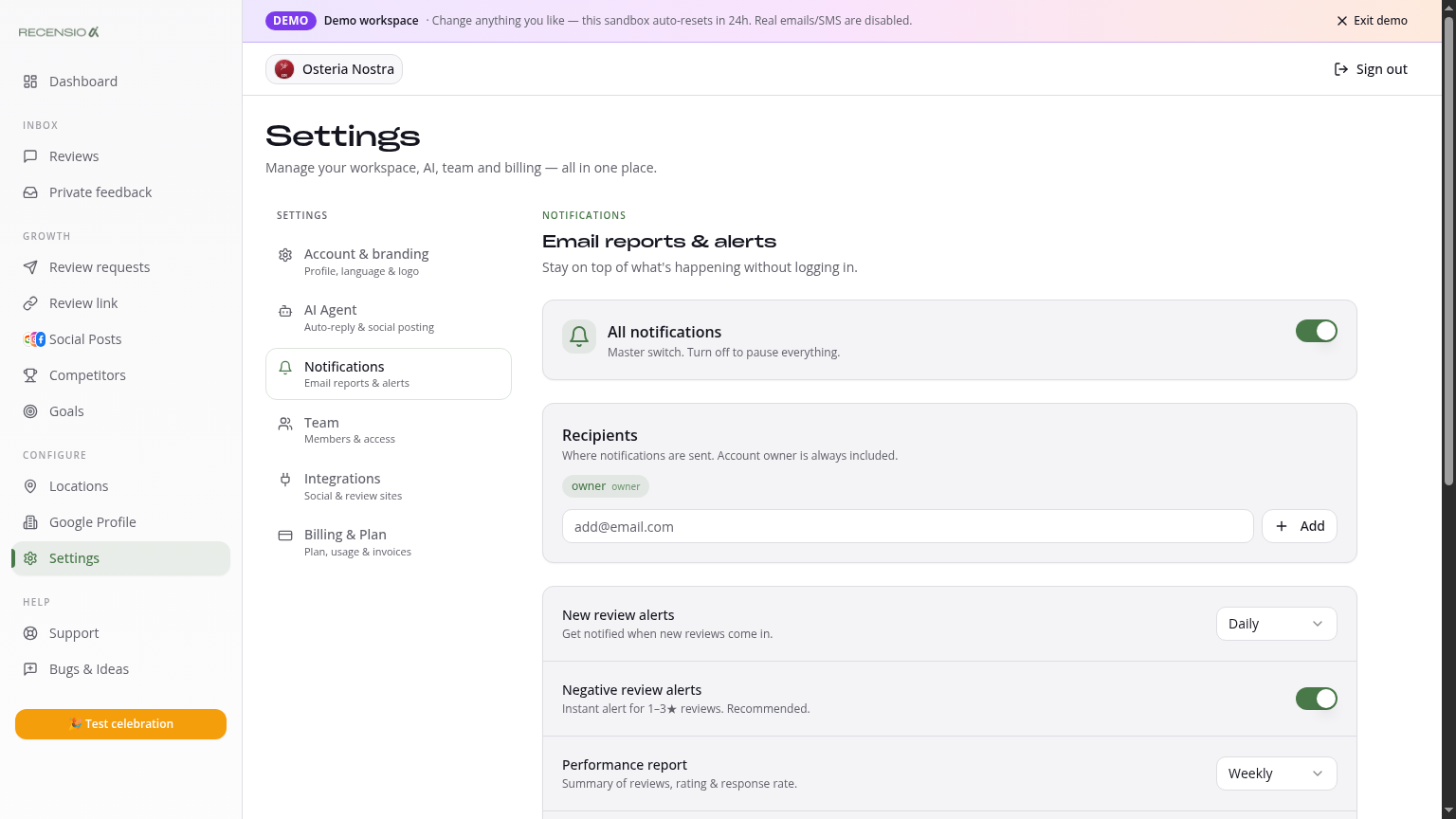Image resolution: width=1456 pixels, height=819 pixels.
Task: Click the Add recipient button
Action: 1300,526
